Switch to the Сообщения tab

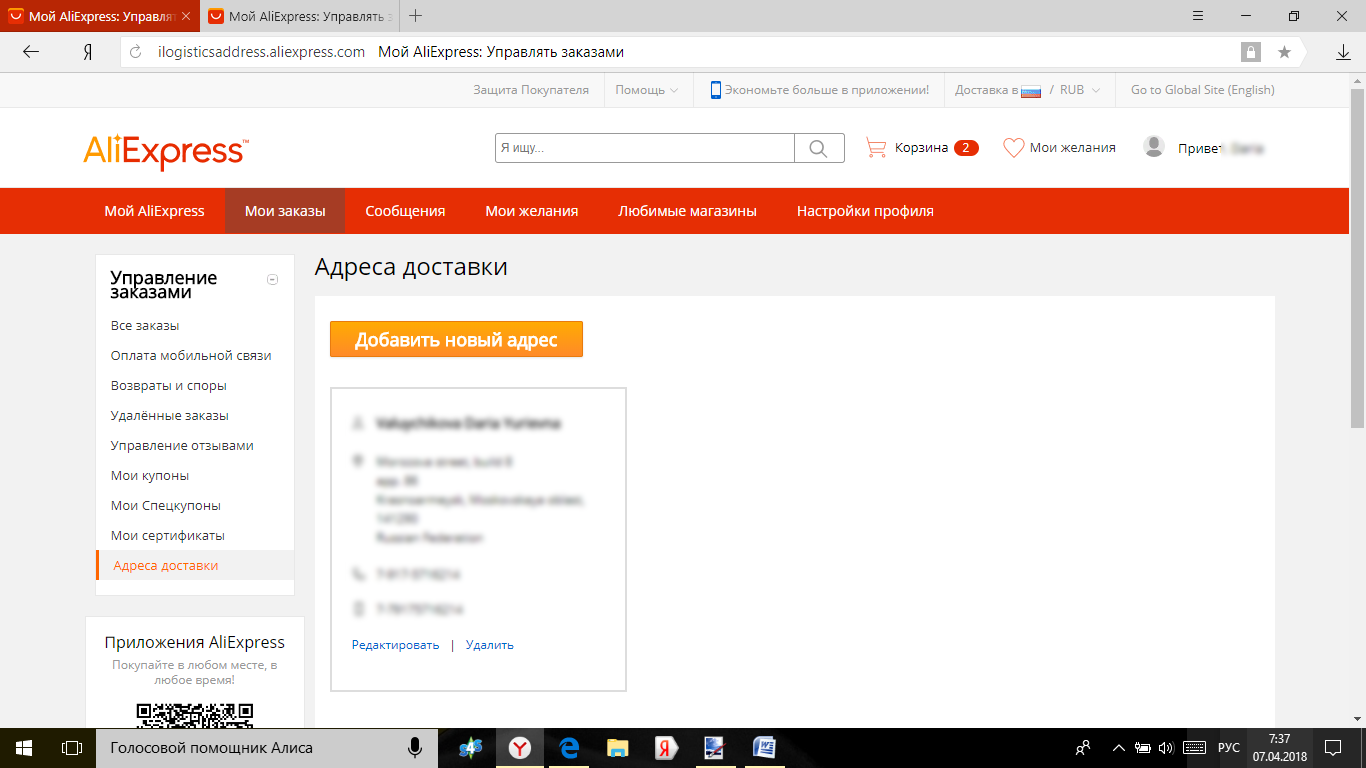405,211
